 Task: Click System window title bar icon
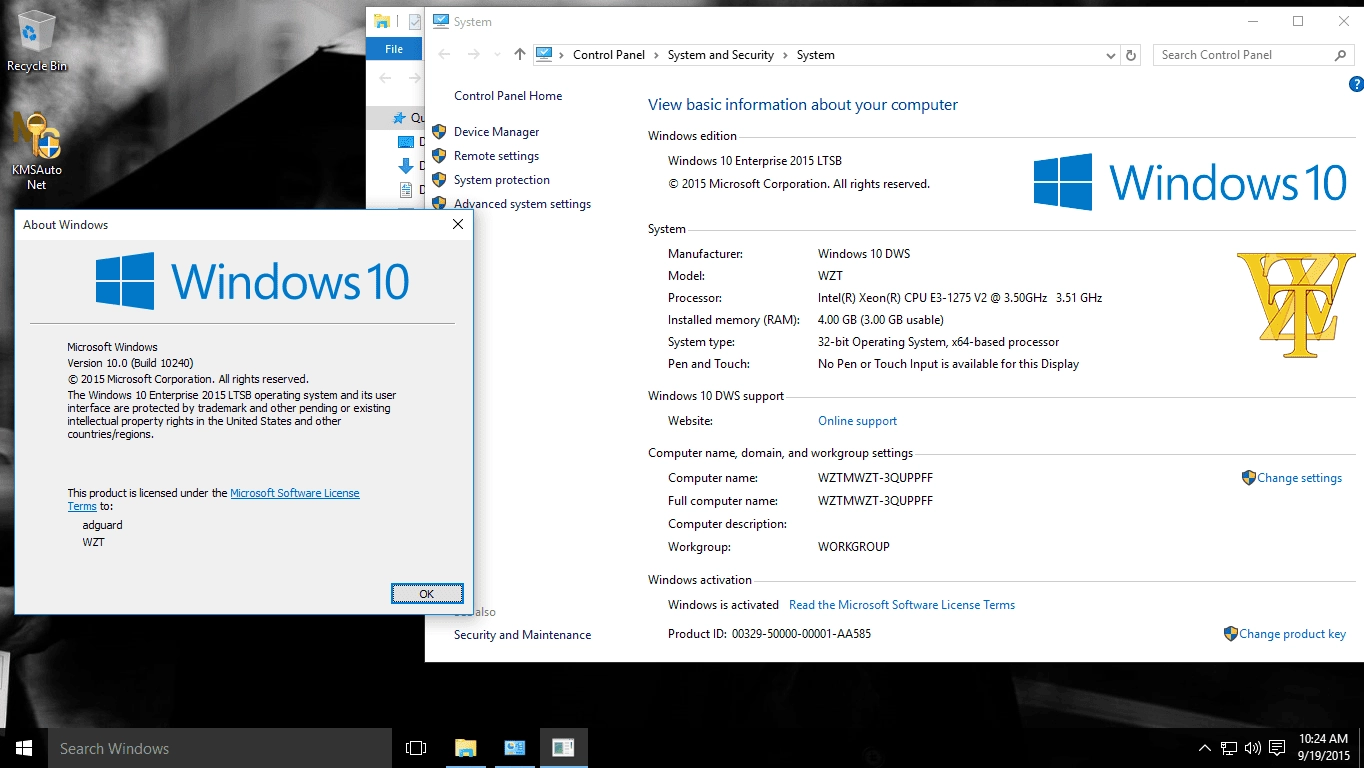click(x=441, y=21)
